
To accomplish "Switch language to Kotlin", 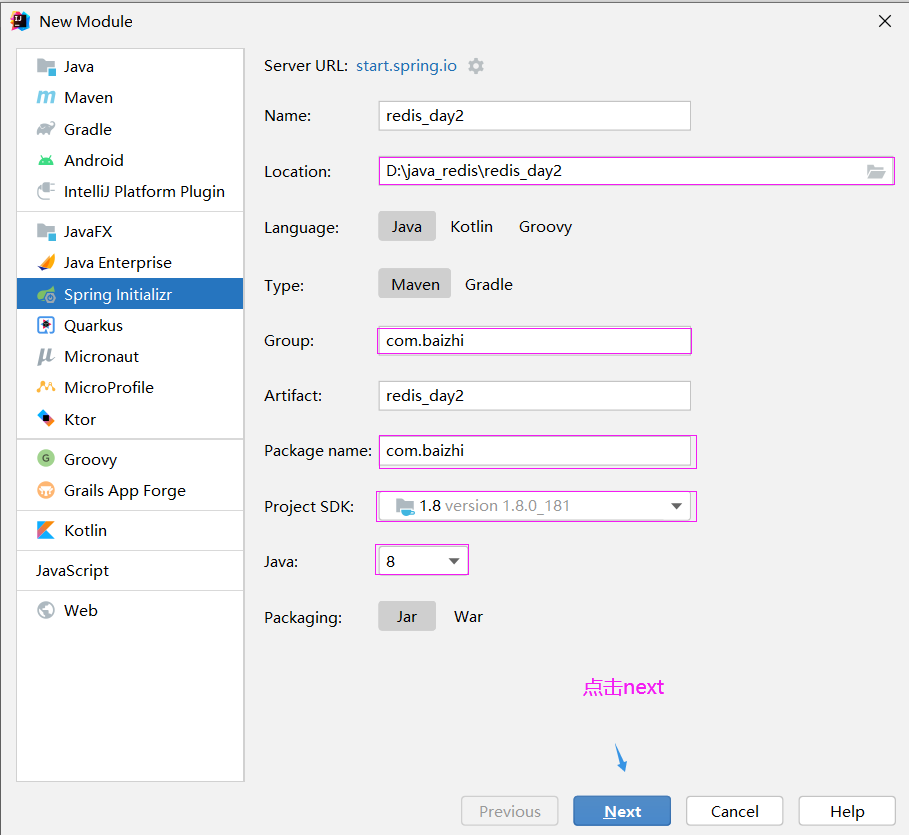I will click(x=471, y=226).
